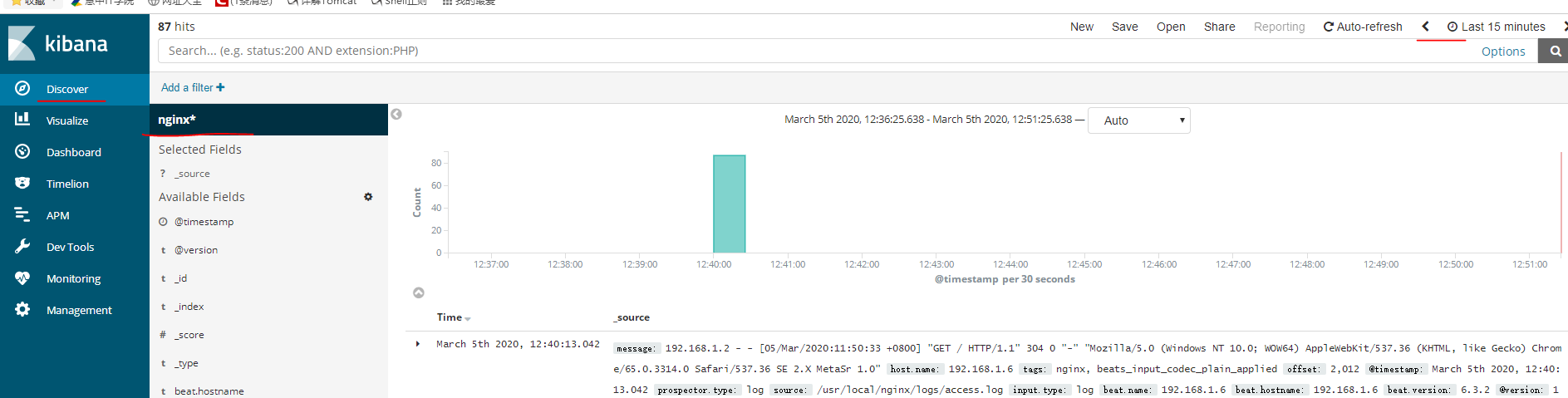
Task: Select the @version field
Action: point(196,250)
